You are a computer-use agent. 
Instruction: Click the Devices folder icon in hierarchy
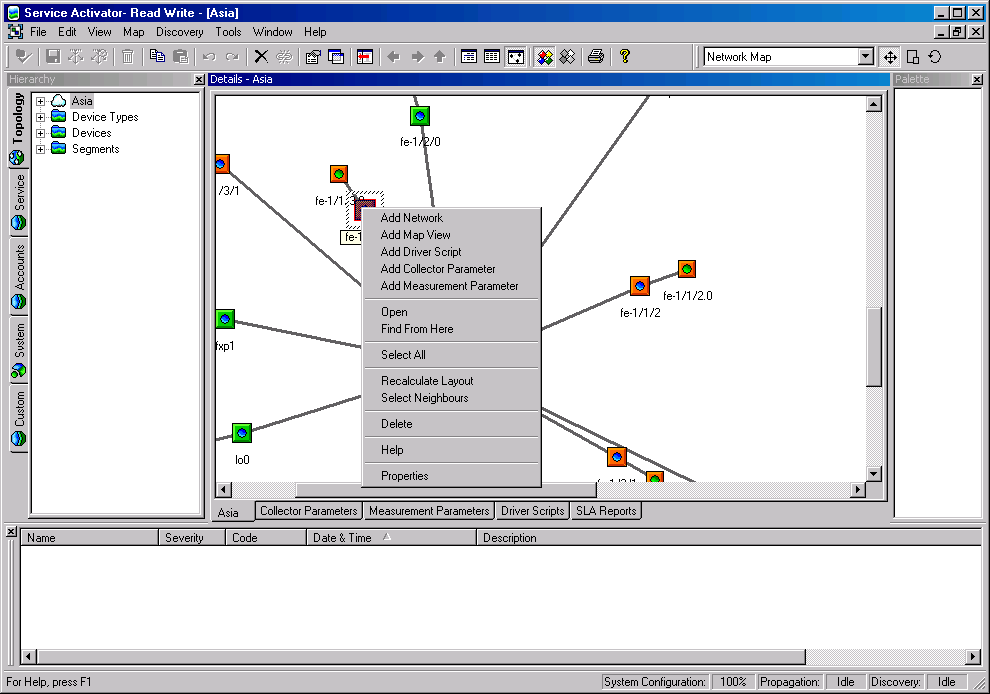coord(59,132)
